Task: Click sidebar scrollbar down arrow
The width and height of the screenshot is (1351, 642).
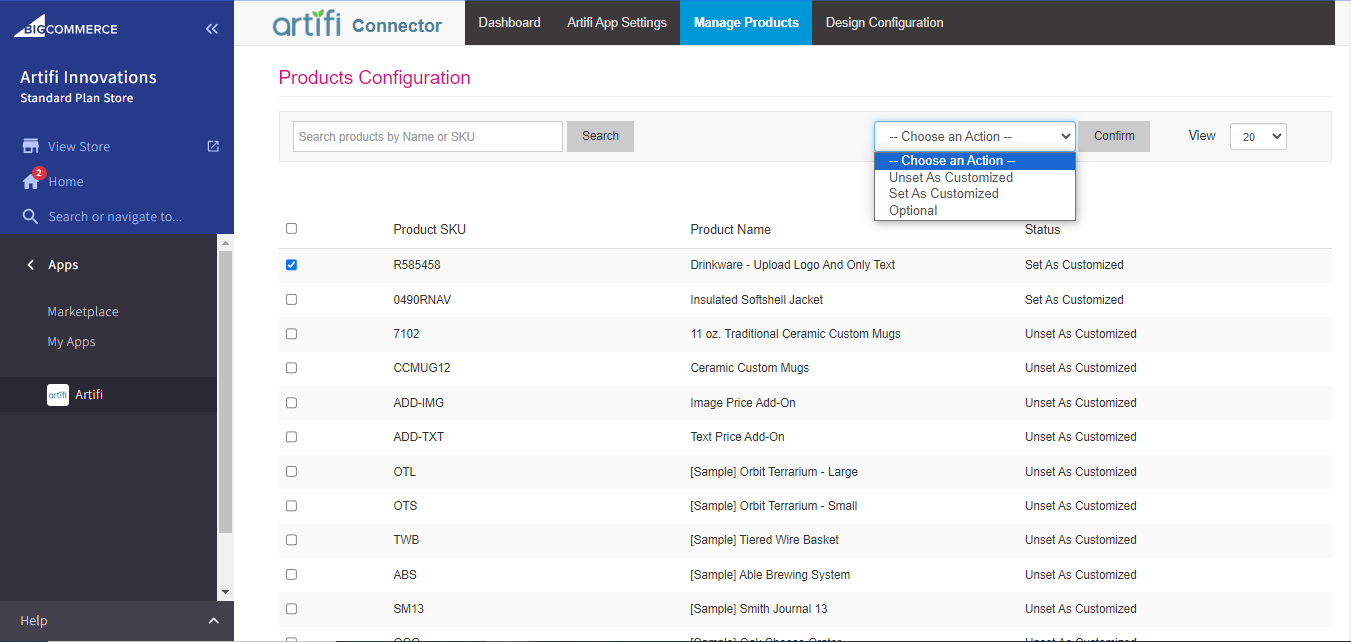Action: [225, 592]
